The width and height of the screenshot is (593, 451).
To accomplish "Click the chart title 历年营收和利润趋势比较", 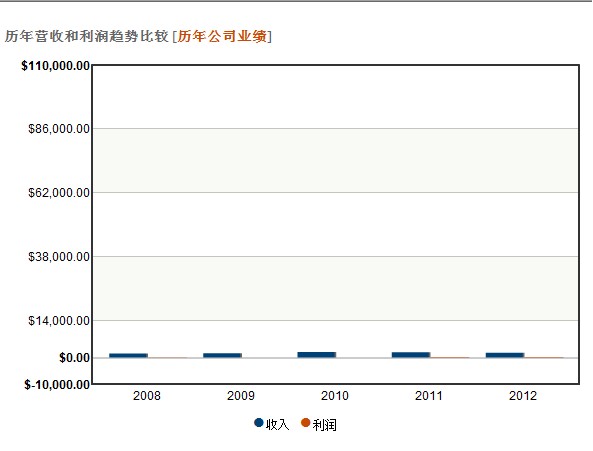I will coord(87,36).
